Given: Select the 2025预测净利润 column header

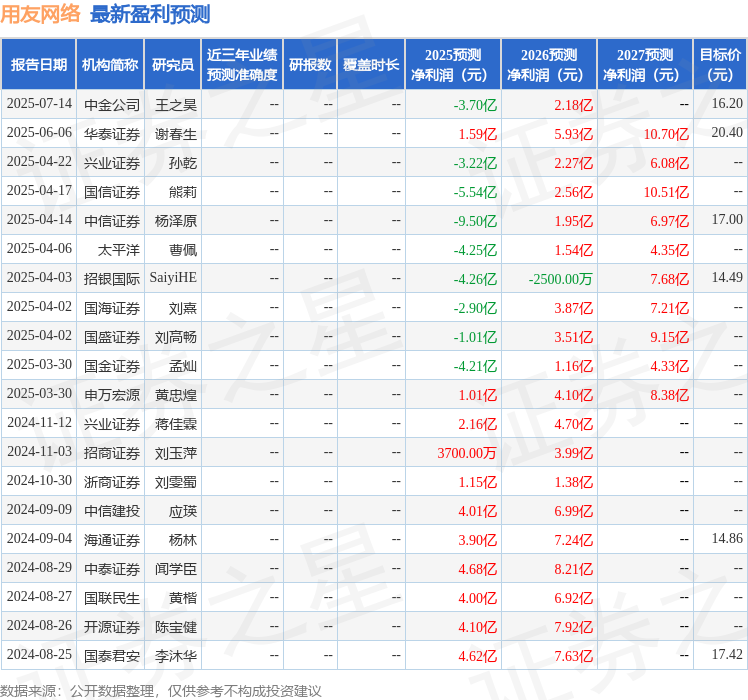Looking at the screenshot, I should tap(453, 65).
